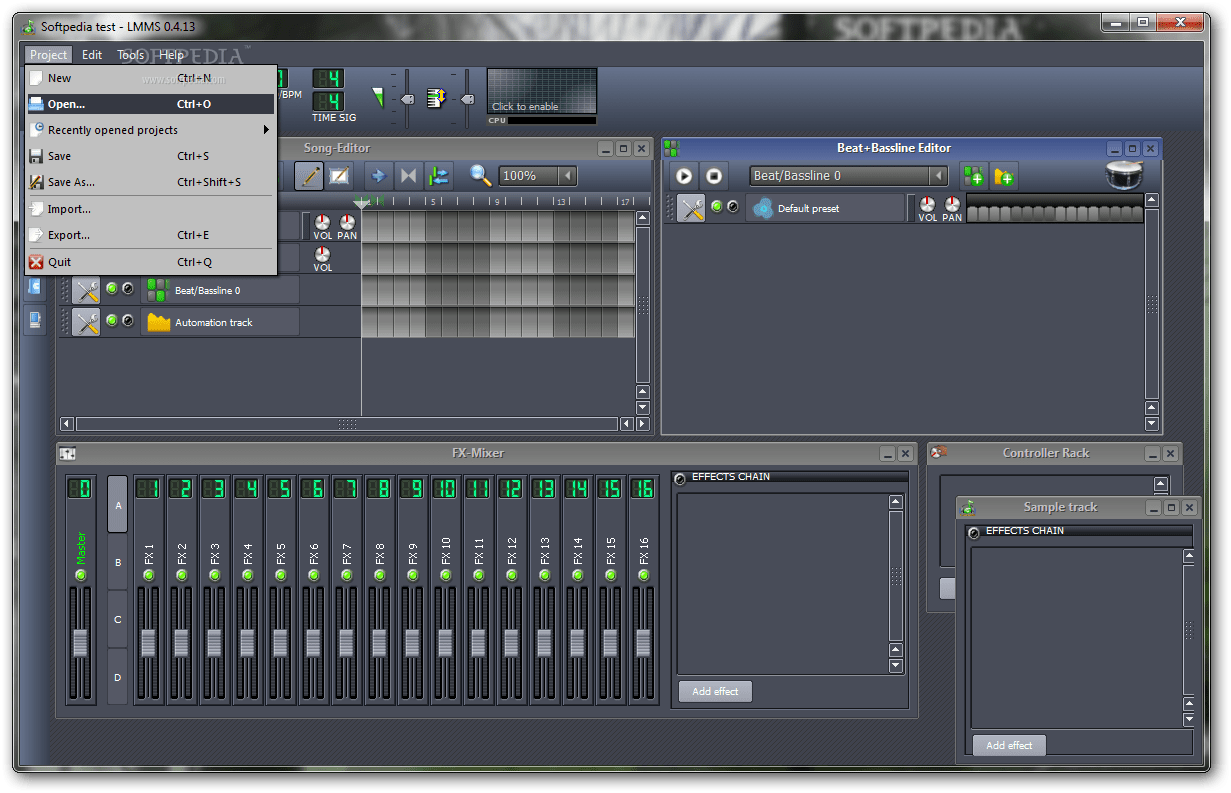
Task: Expand the Song-Editor 100% zoom dropdown
Action: tap(567, 176)
